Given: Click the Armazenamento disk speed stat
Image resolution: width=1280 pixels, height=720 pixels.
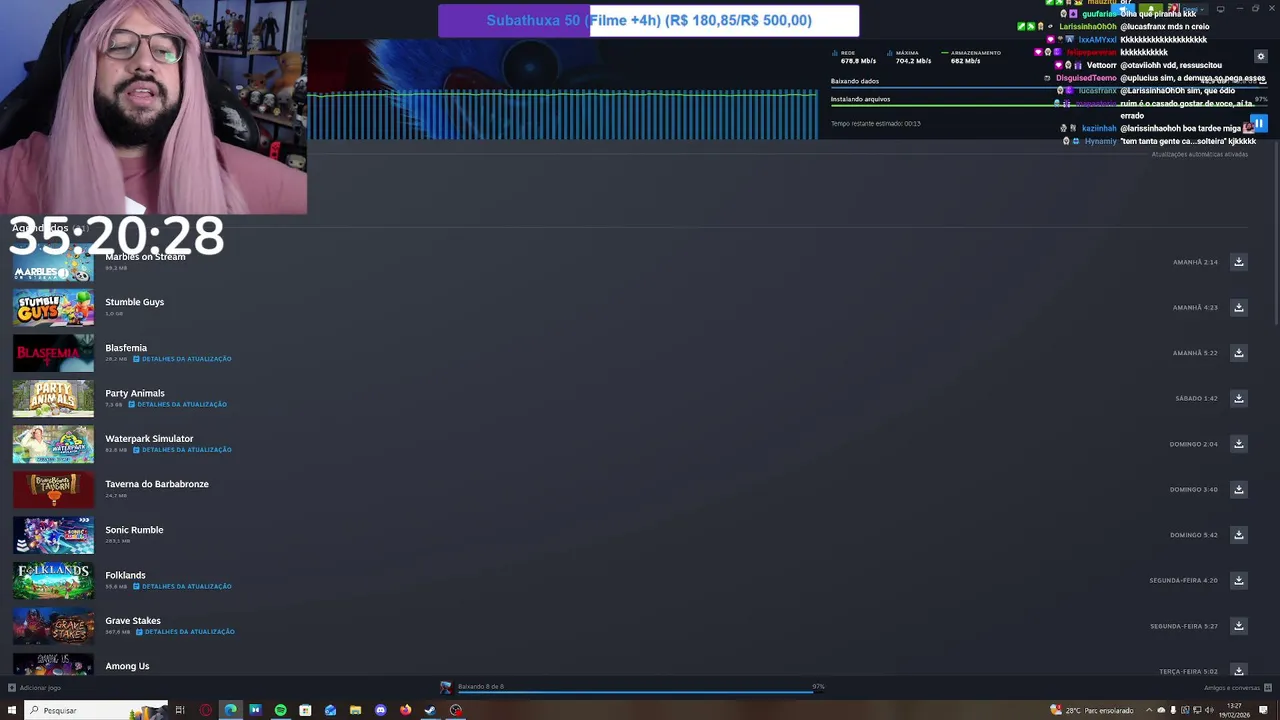Looking at the screenshot, I should (971, 57).
